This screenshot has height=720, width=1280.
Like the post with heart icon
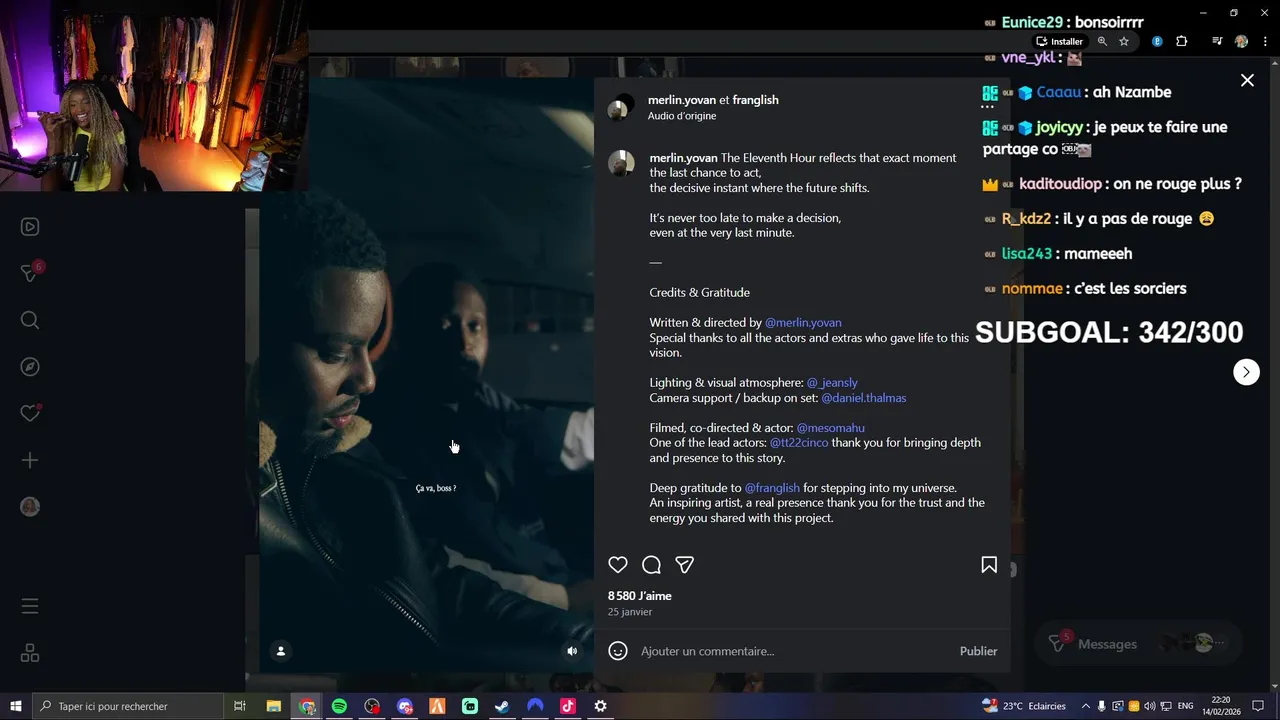(618, 565)
